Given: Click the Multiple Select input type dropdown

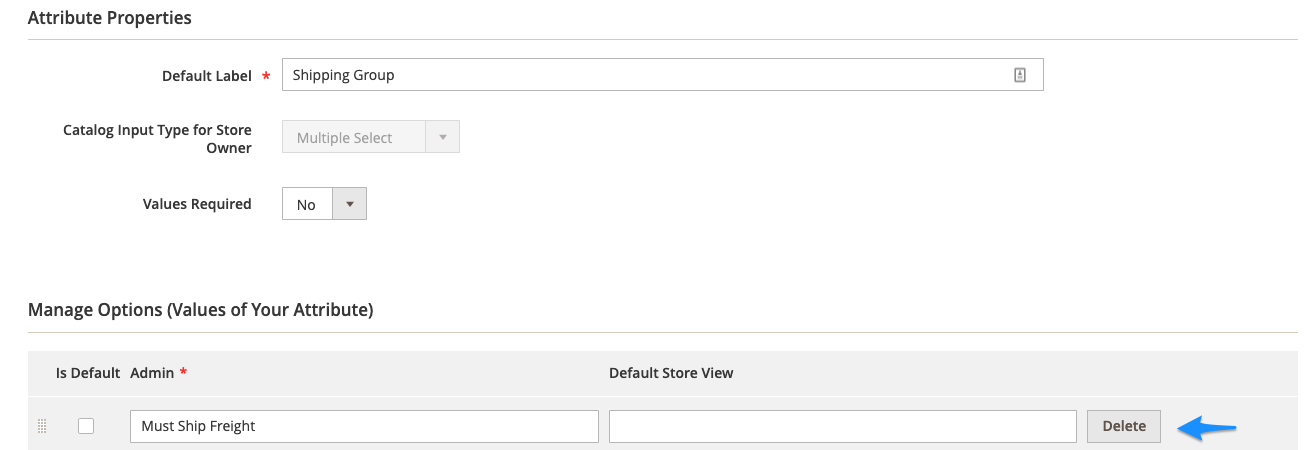Looking at the screenshot, I should [355, 138].
